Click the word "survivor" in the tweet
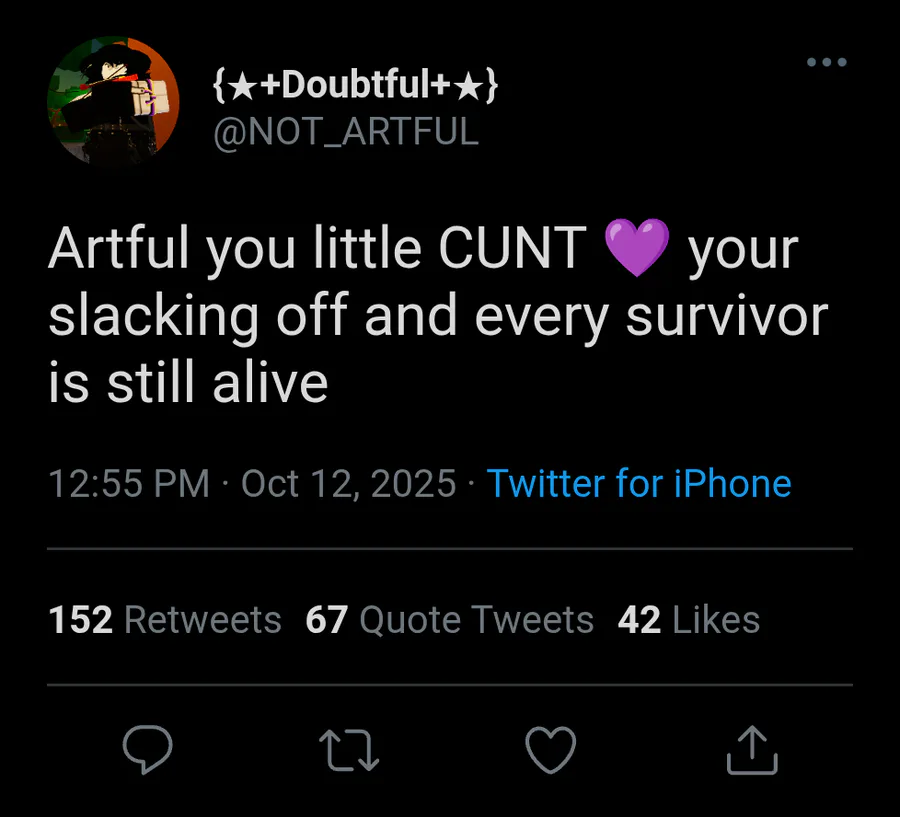 [727, 316]
